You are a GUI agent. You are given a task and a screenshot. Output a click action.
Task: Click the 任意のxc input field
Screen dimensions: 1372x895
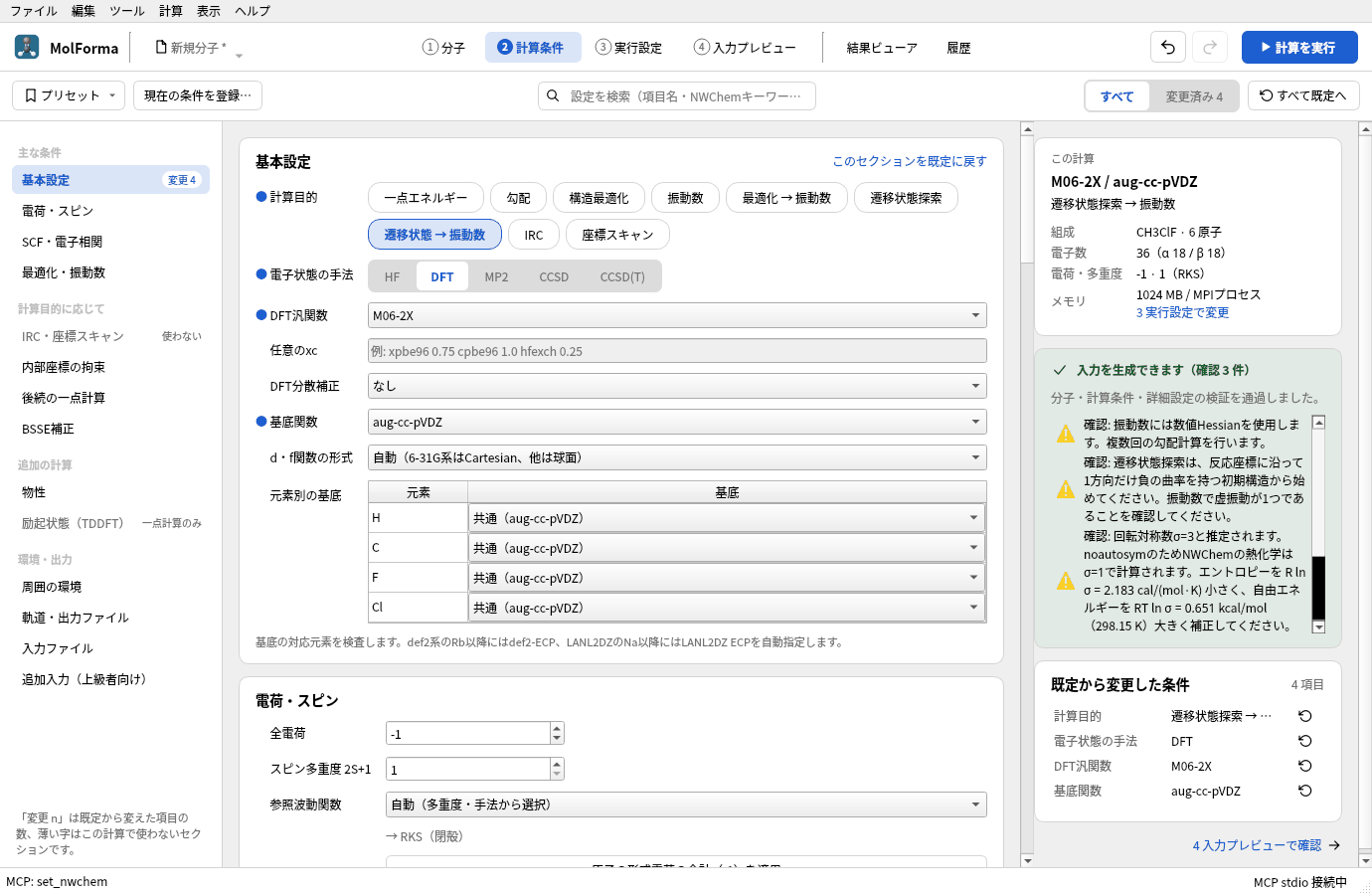tap(677, 351)
